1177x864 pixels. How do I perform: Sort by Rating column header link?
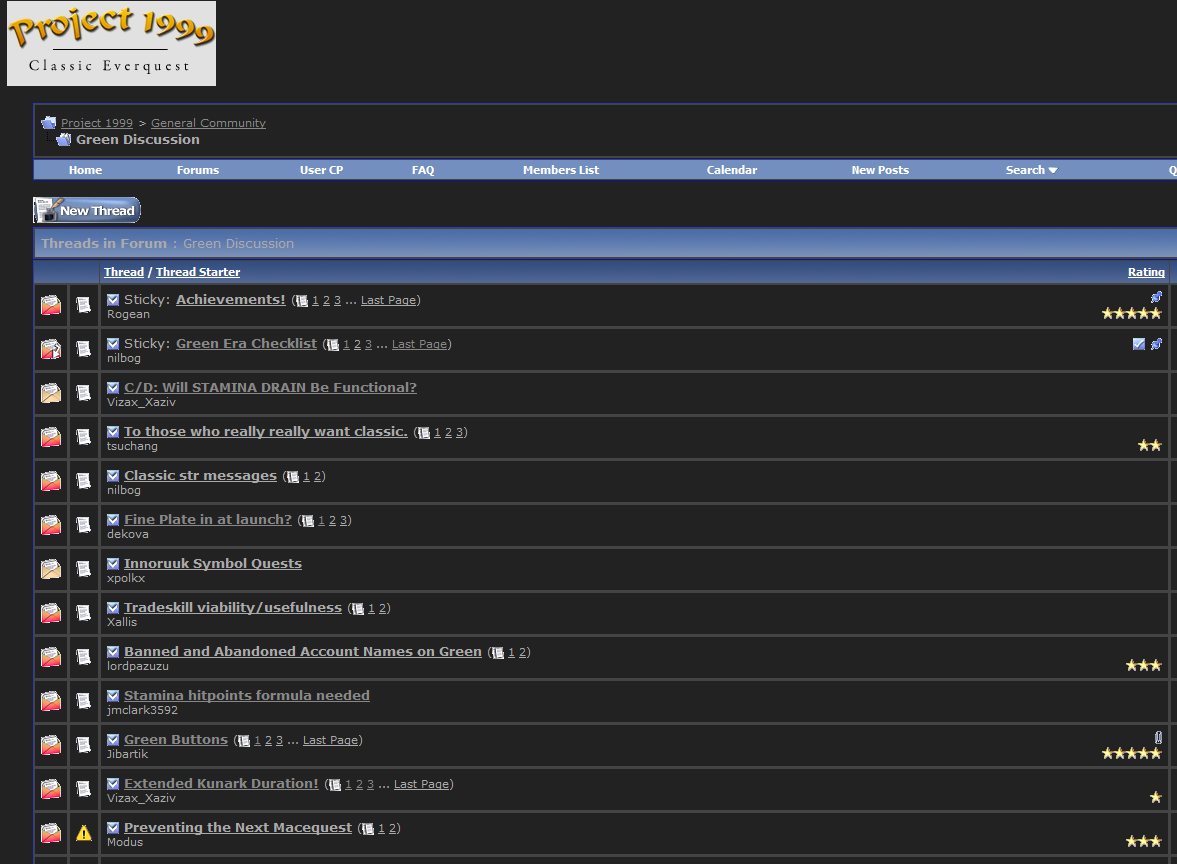1146,272
